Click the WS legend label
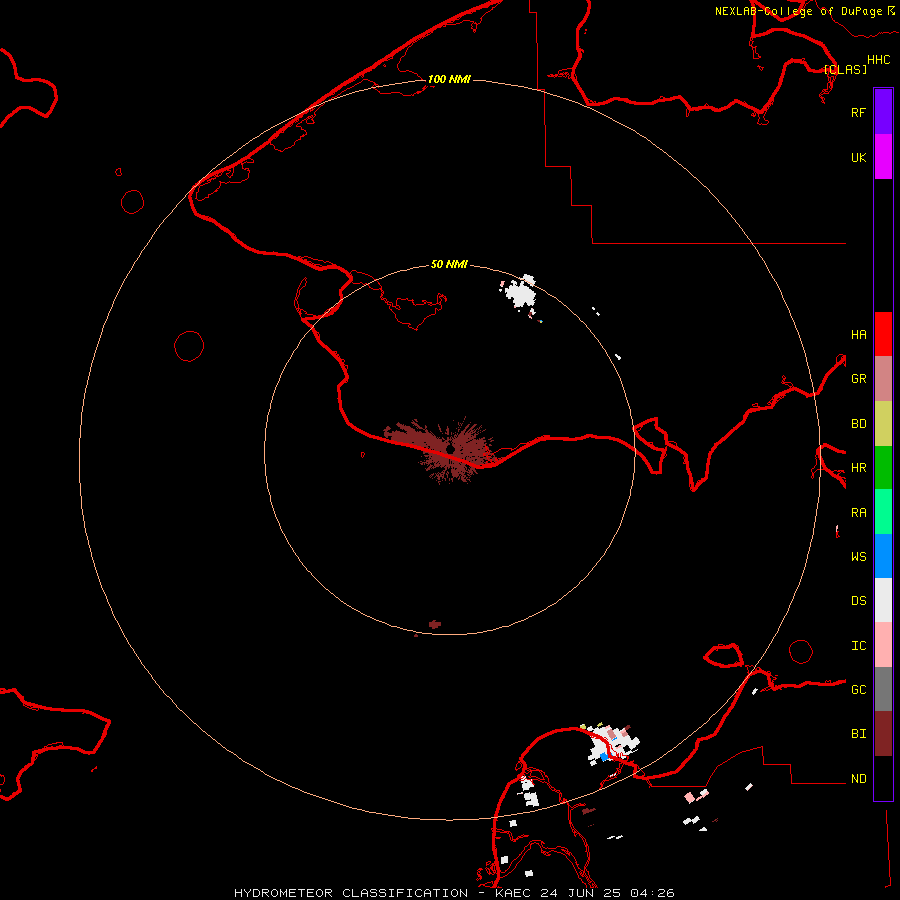 pyautogui.click(x=858, y=557)
